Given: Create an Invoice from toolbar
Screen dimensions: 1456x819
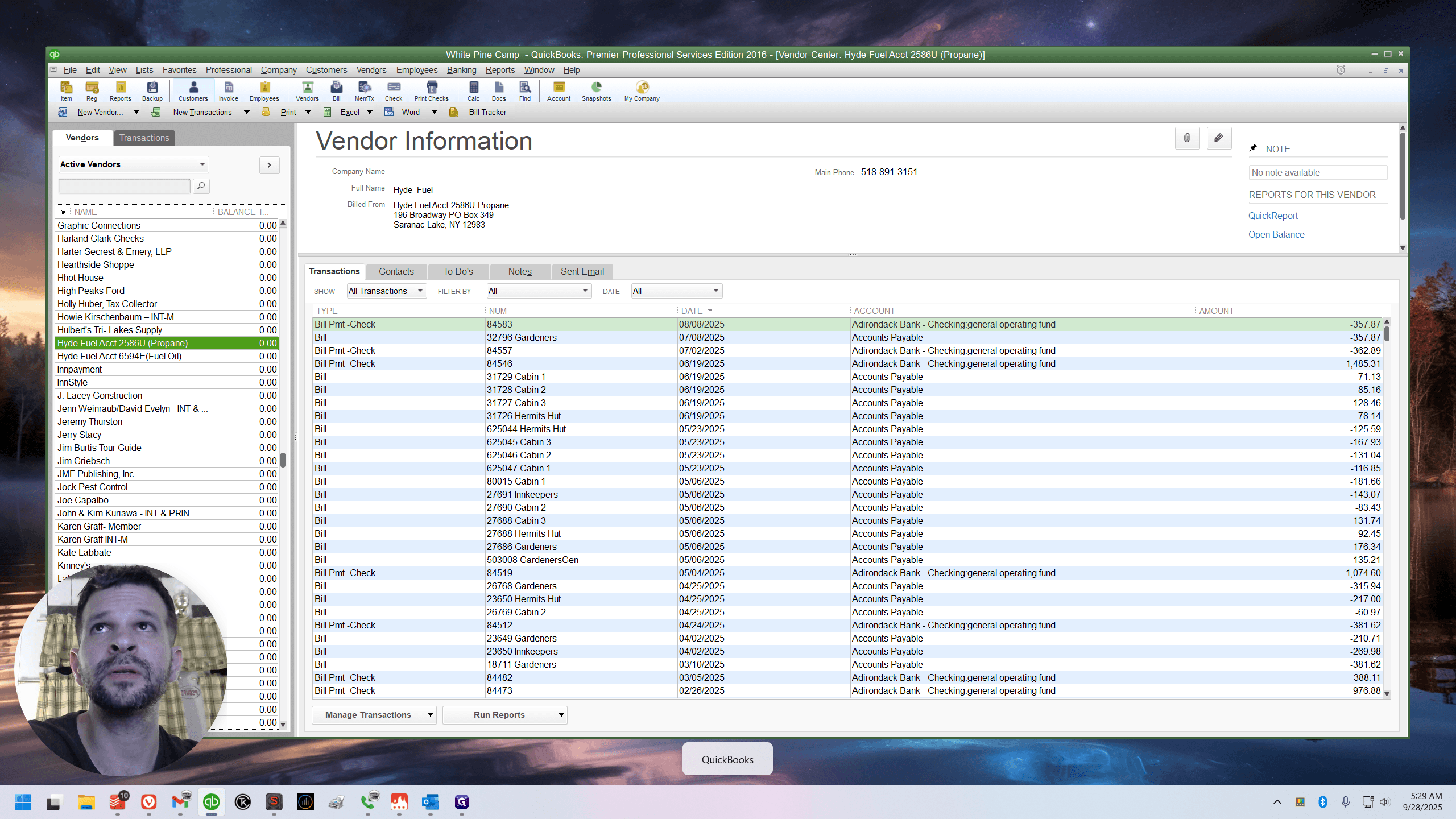Looking at the screenshot, I should [229, 91].
